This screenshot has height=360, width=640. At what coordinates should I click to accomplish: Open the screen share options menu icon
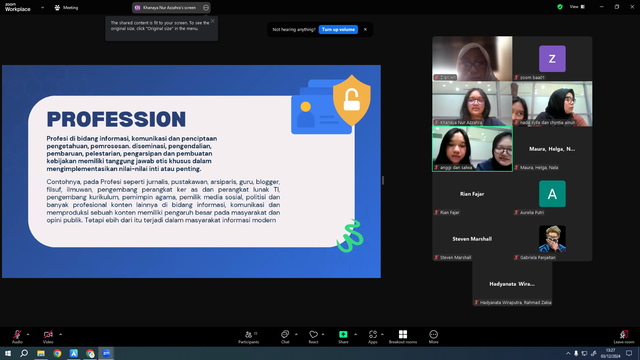206,7
